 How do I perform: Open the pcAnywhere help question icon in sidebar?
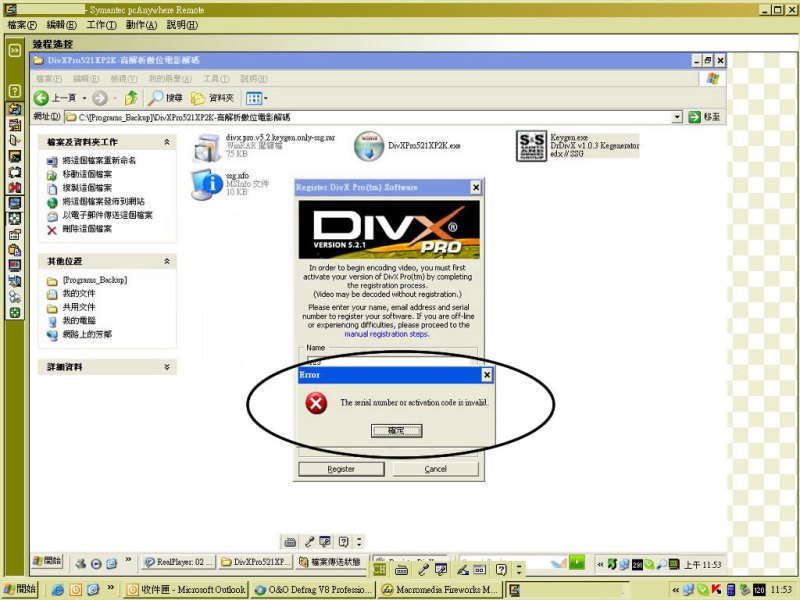[15, 91]
